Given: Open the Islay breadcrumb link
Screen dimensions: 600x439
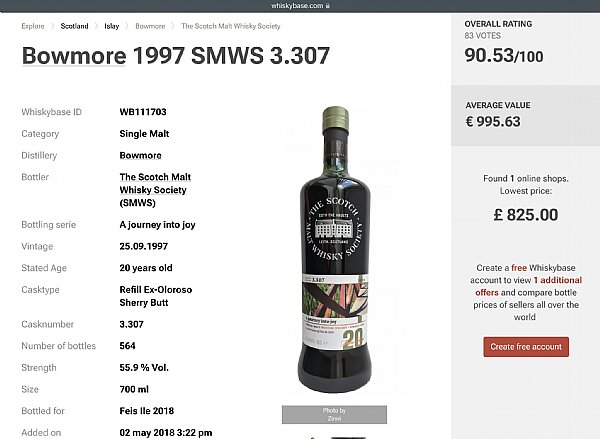Looking at the screenshot, I should click(x=111, y=26).
